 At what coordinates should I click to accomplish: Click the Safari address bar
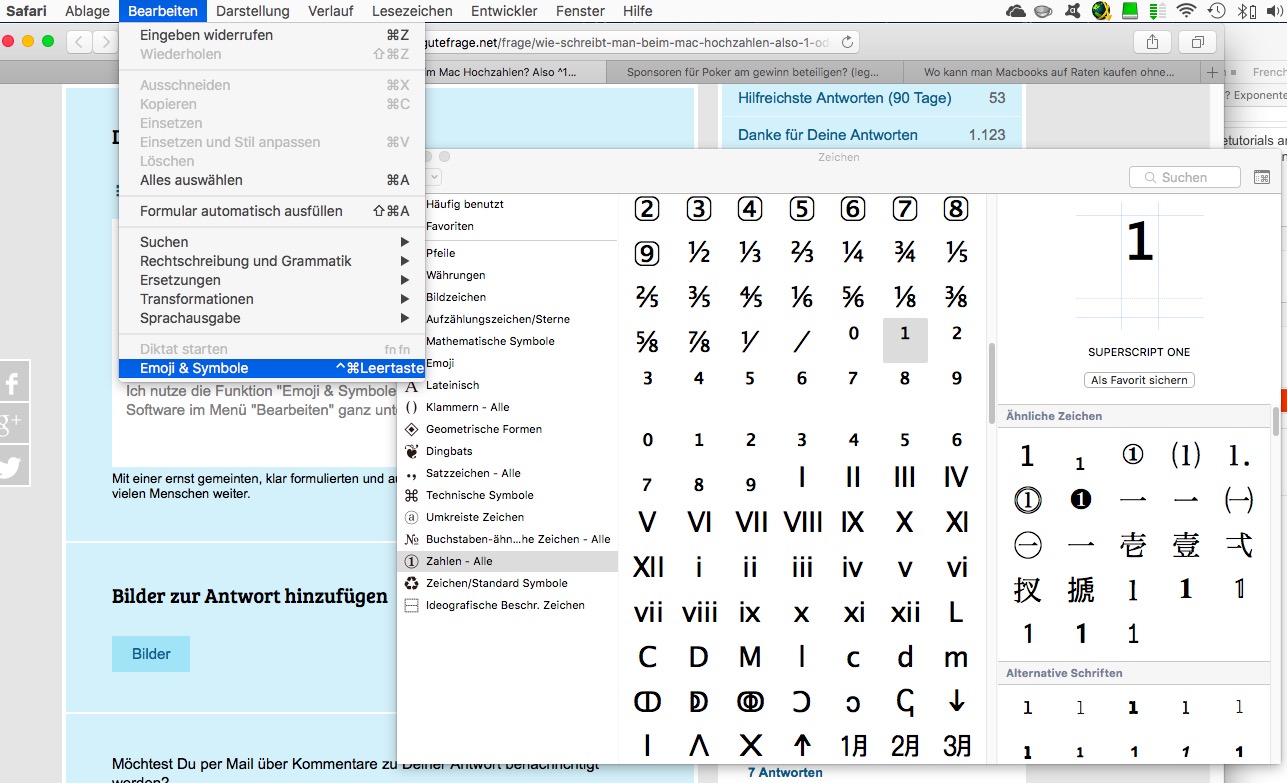[x=642, y=42]
